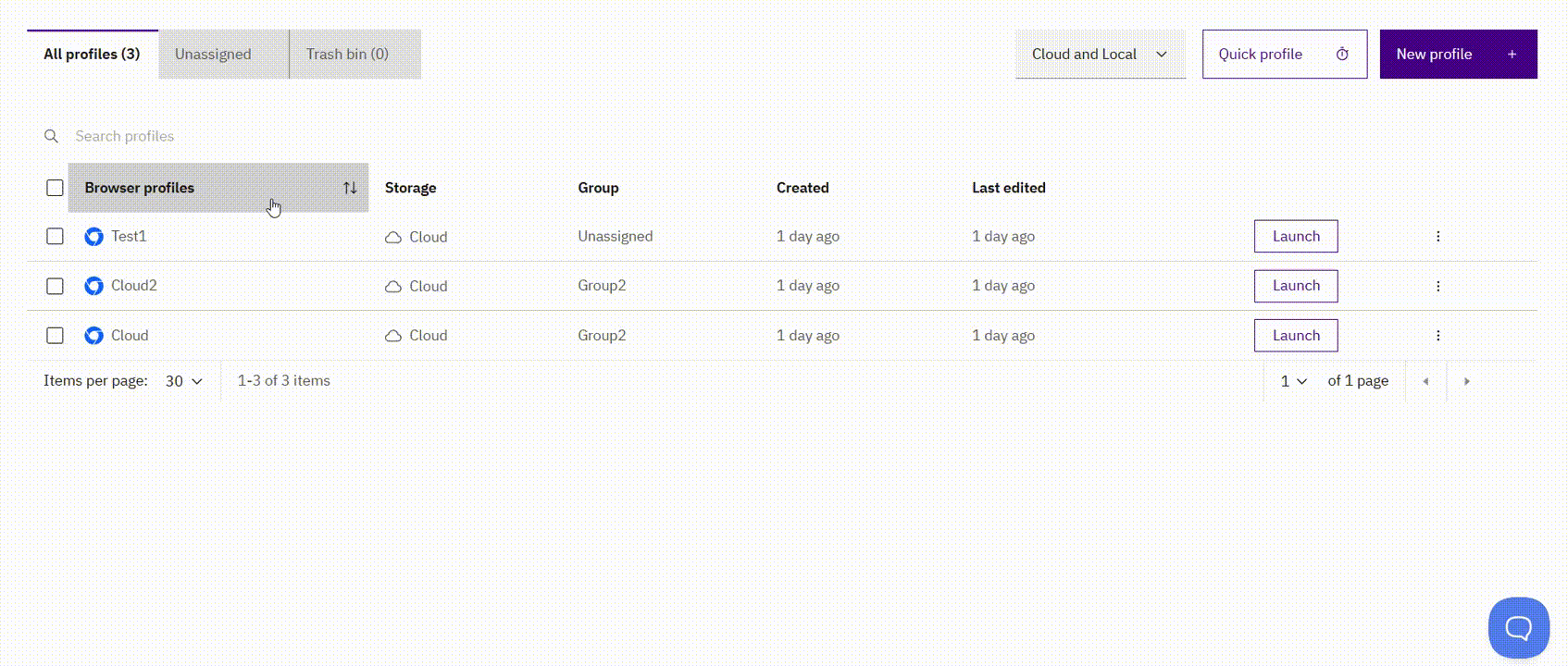This screenshot has height=666, width=1568.
Task: Go to the next page arrow
Action: tap(1466, 381)
